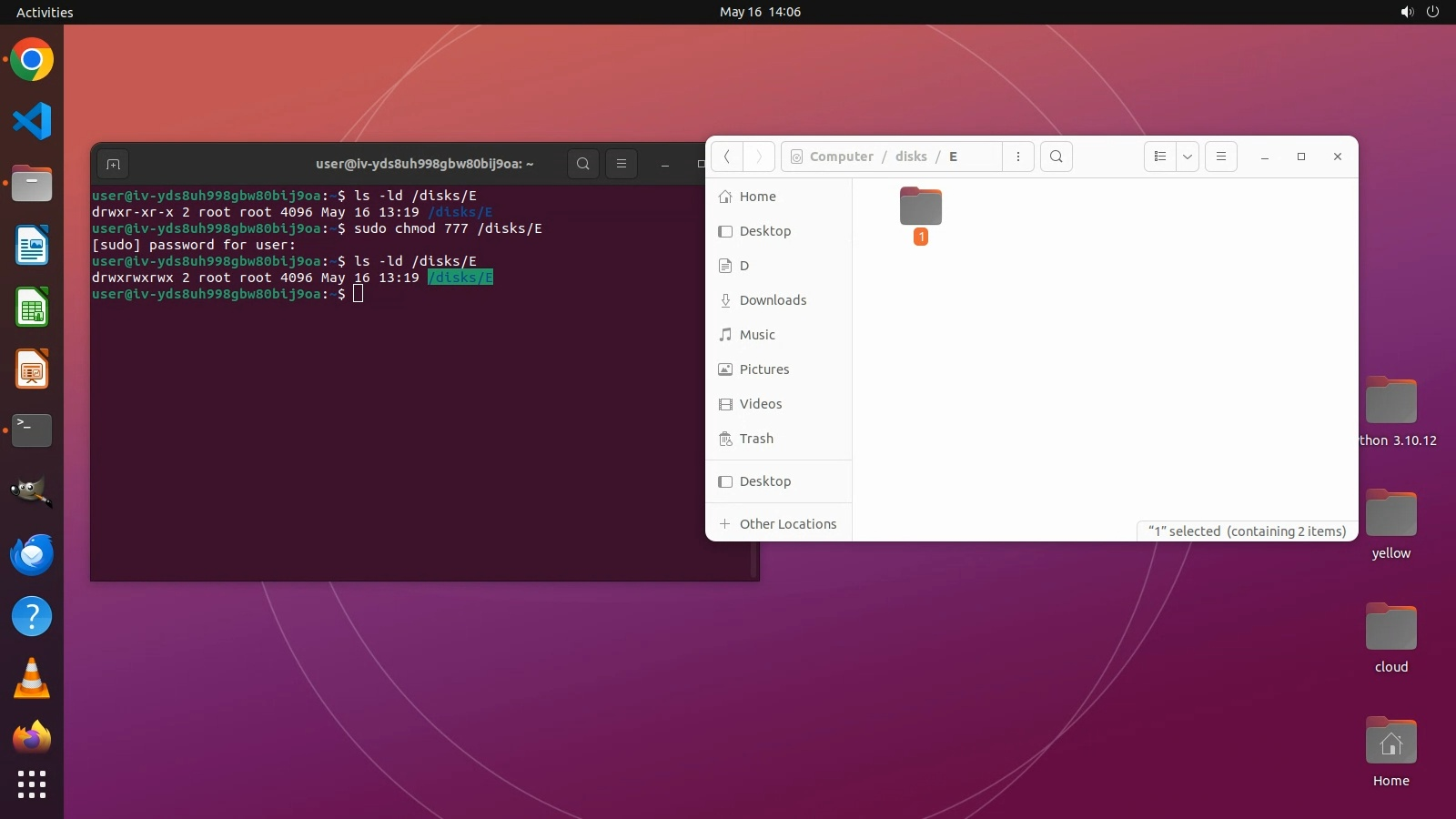The width and height of the screenshot is (1456, 819).
Task: Click the disks breadcrumb in path bar
Action: pyautogui.click(x=911, y=157)
